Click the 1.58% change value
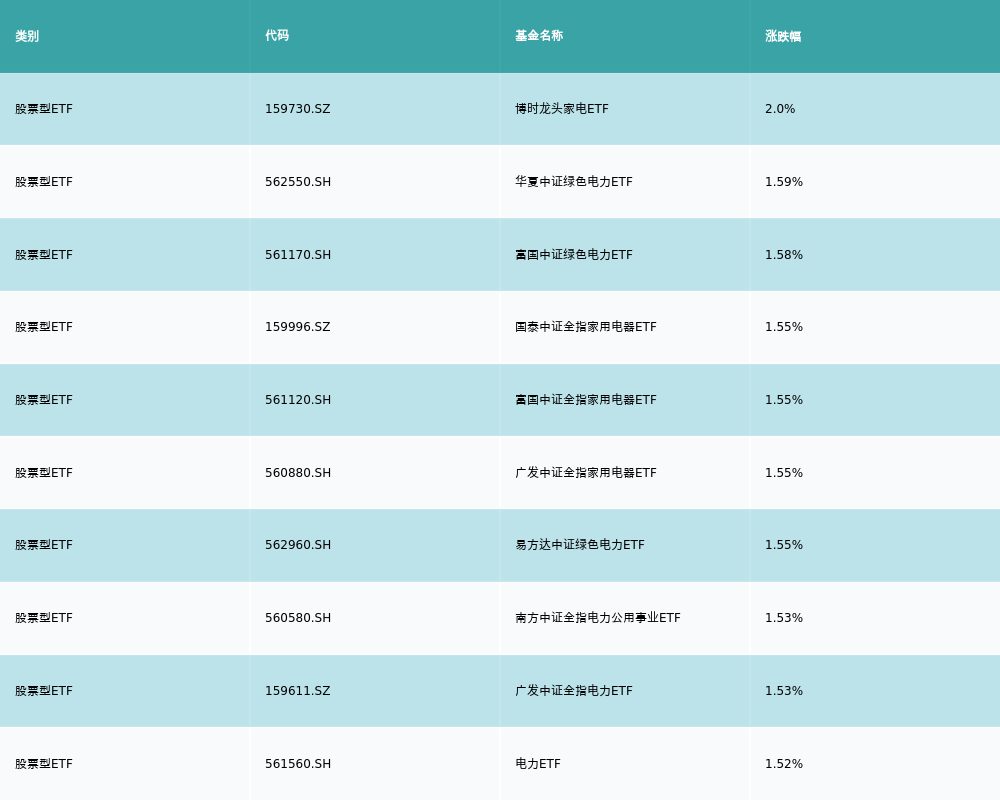The height and width of the screenshot is (800, 1000). (784, 255)
